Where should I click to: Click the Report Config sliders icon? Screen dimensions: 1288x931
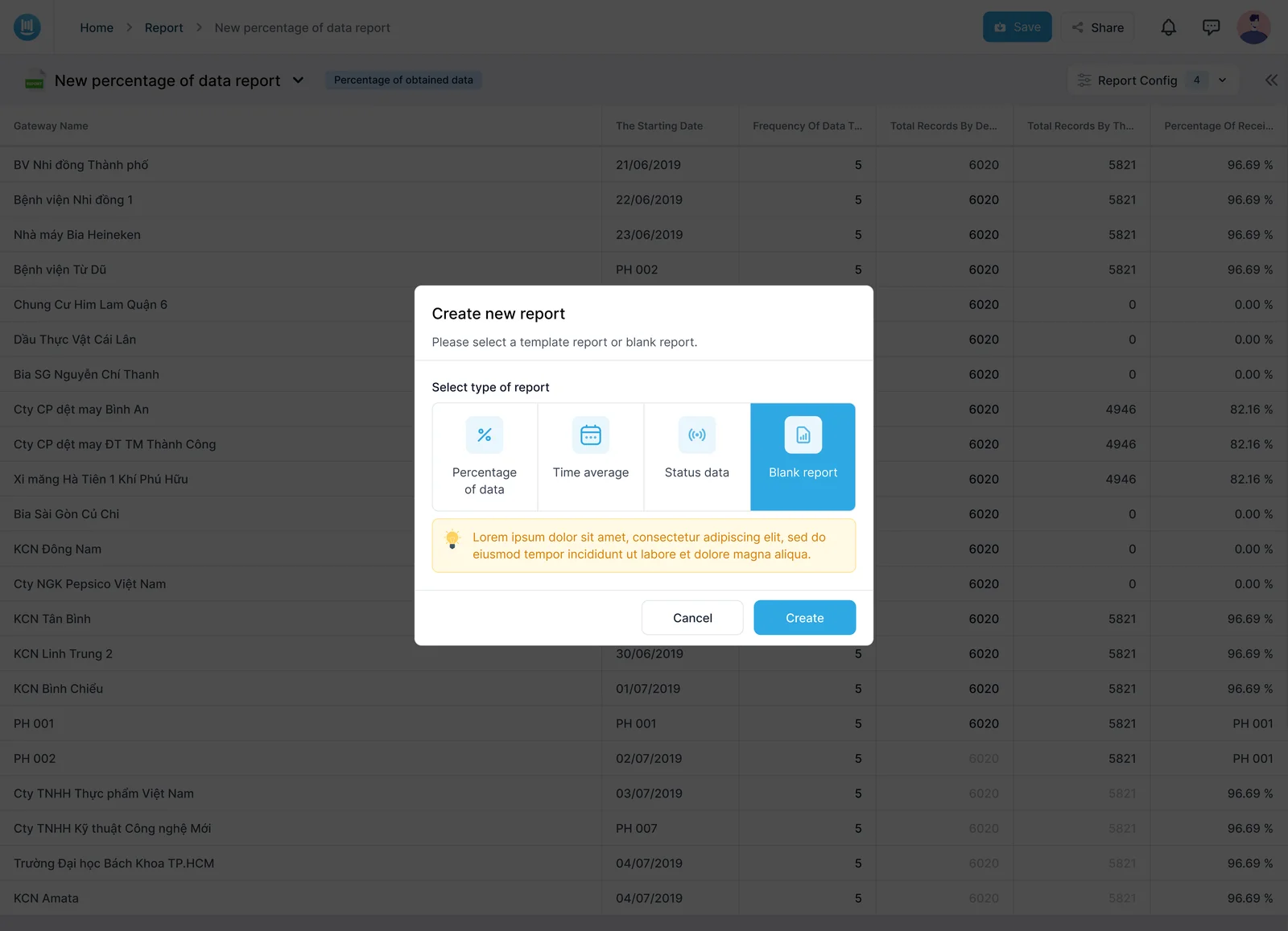click(1084, 80)
